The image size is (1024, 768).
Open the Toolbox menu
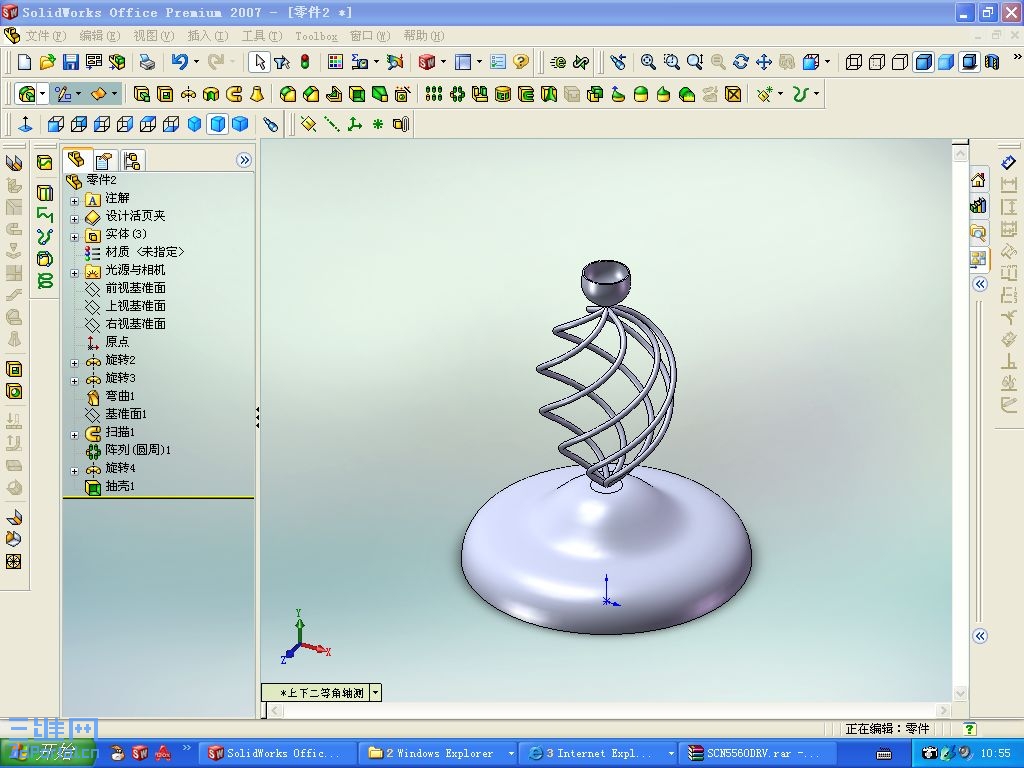(x=316, y=37)
